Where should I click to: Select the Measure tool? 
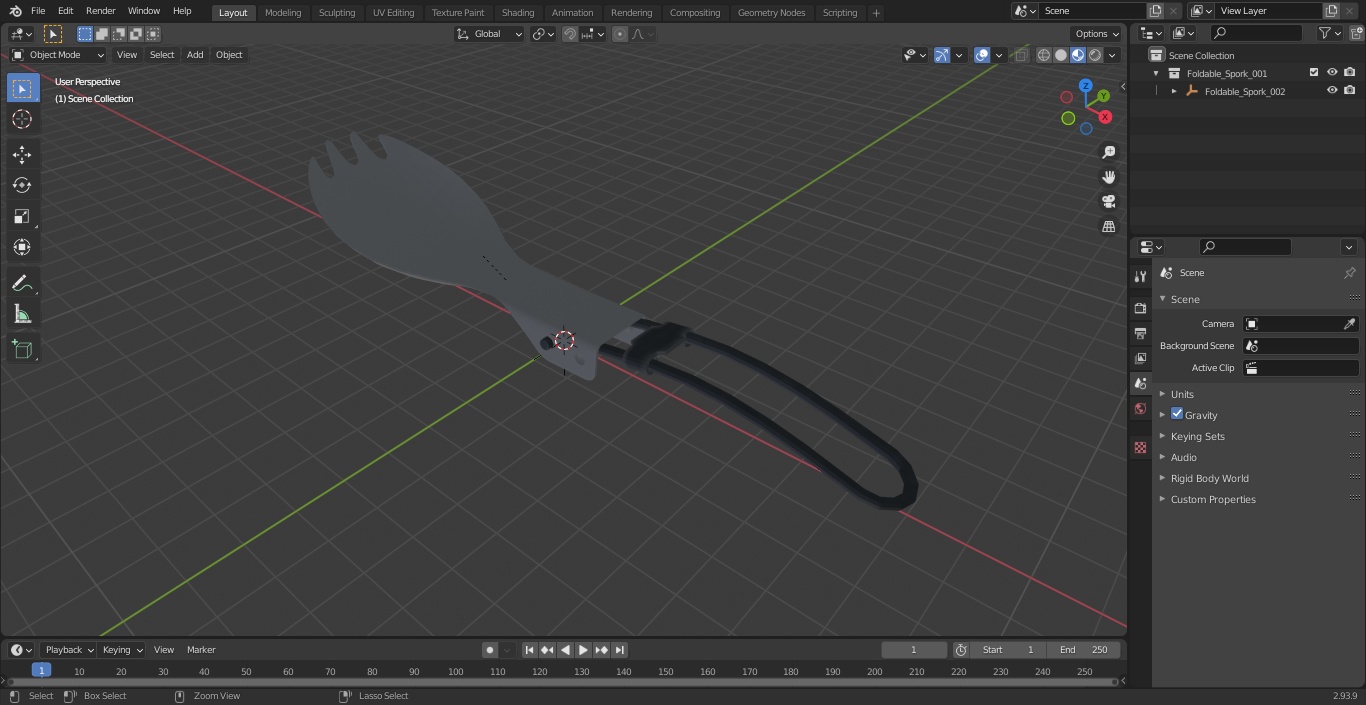click(22, 315)
